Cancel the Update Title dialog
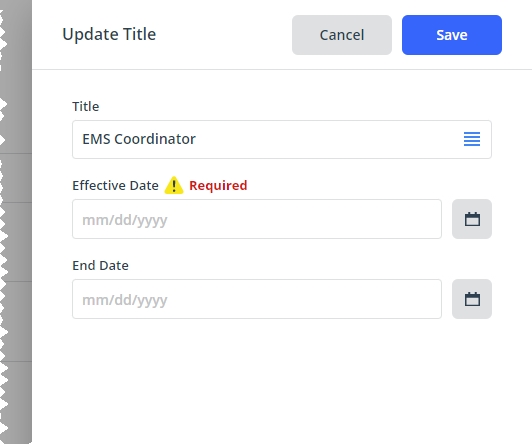This screenshot has height=444, width=532. (x=342, y=35)
